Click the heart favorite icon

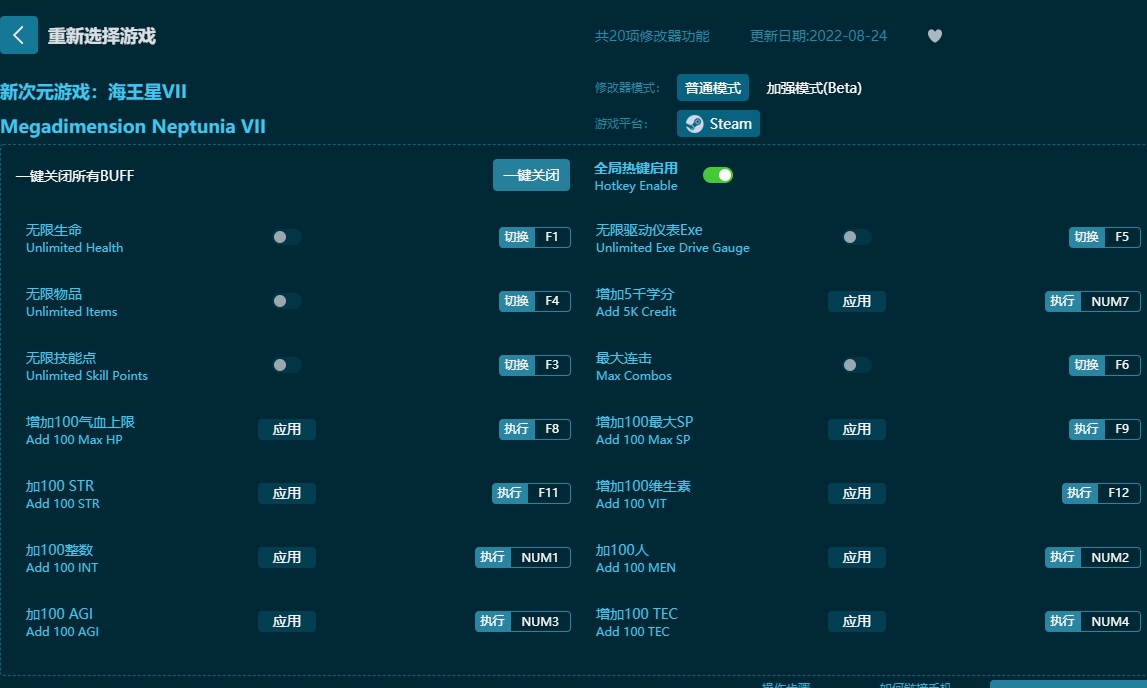[x=934, y=35]
